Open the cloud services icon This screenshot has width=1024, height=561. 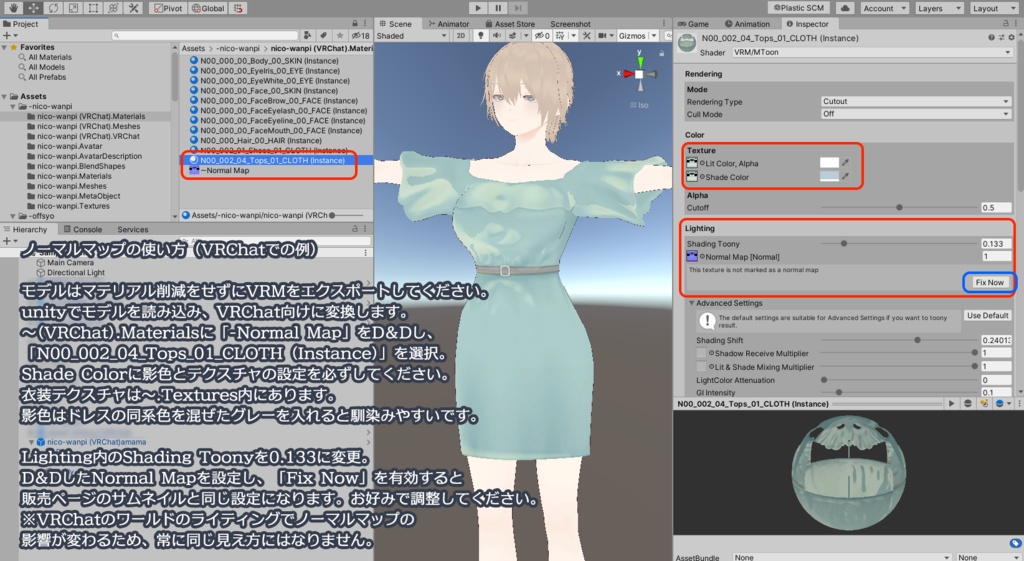[x=845, y=8]
